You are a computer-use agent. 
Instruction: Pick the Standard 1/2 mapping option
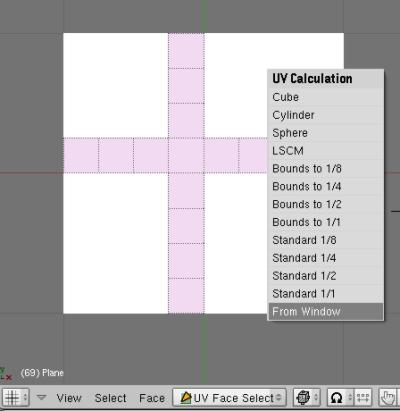pos(326,276)
